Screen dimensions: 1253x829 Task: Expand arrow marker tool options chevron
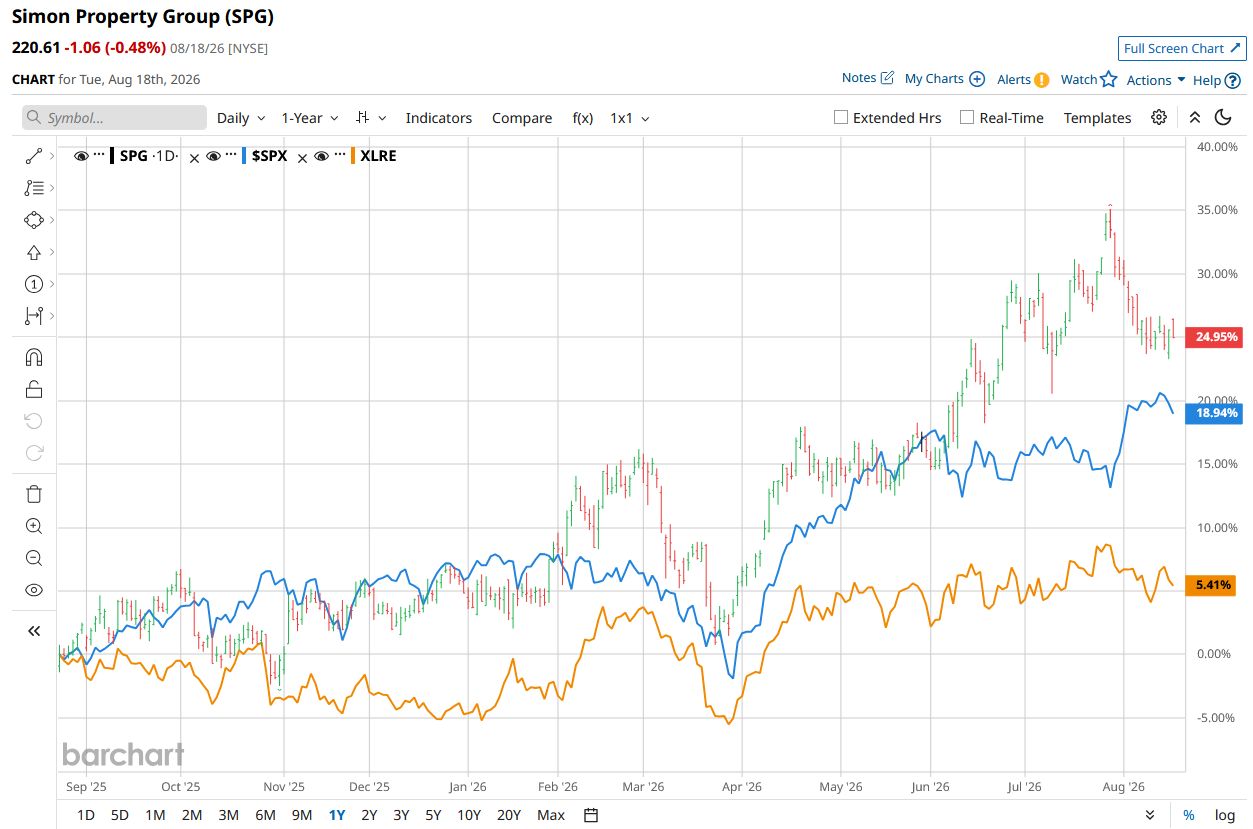click(52, 252)
